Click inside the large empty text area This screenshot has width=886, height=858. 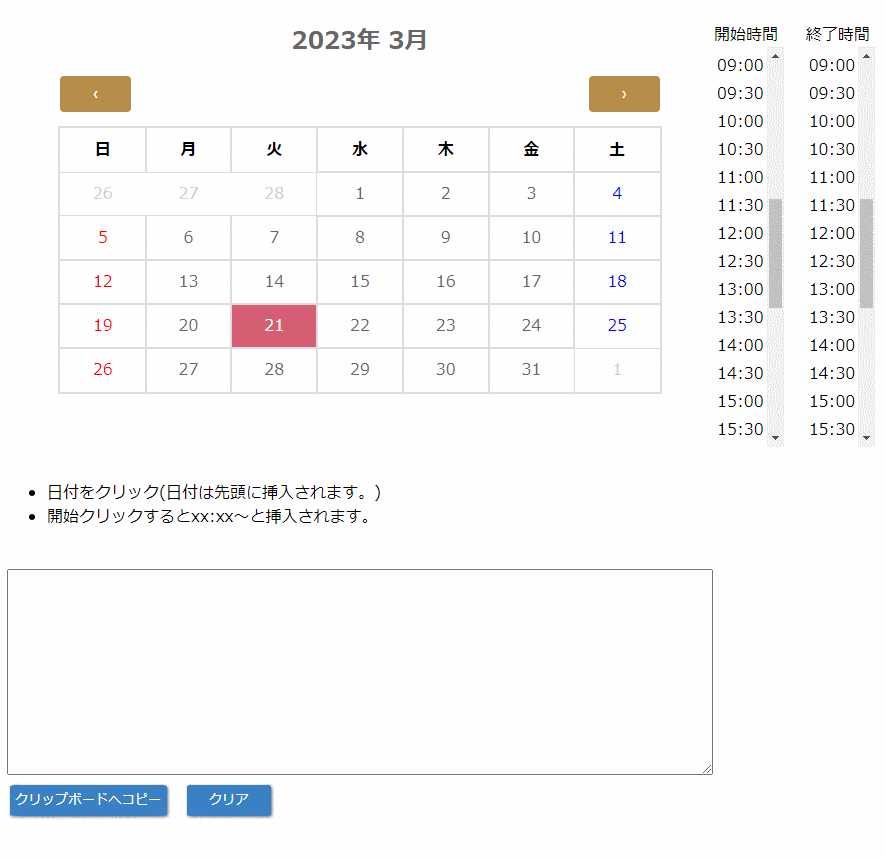pyautogui.click(x=360, y=671)
